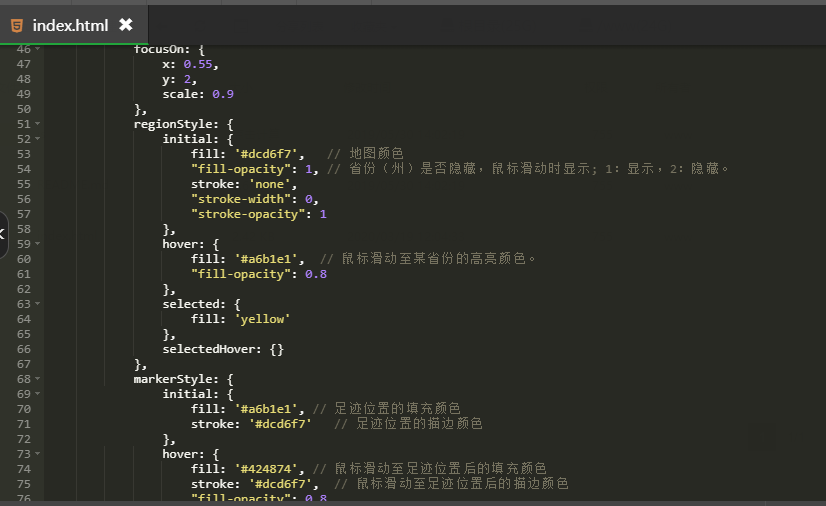Collapse the initial block at line 52

point(38,139)
